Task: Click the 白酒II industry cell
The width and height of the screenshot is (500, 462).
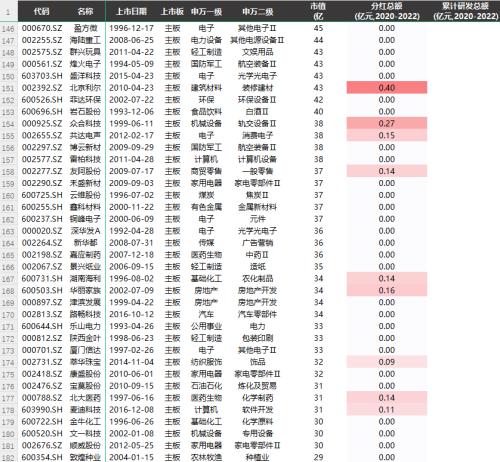Action: [x=257, y=112]
